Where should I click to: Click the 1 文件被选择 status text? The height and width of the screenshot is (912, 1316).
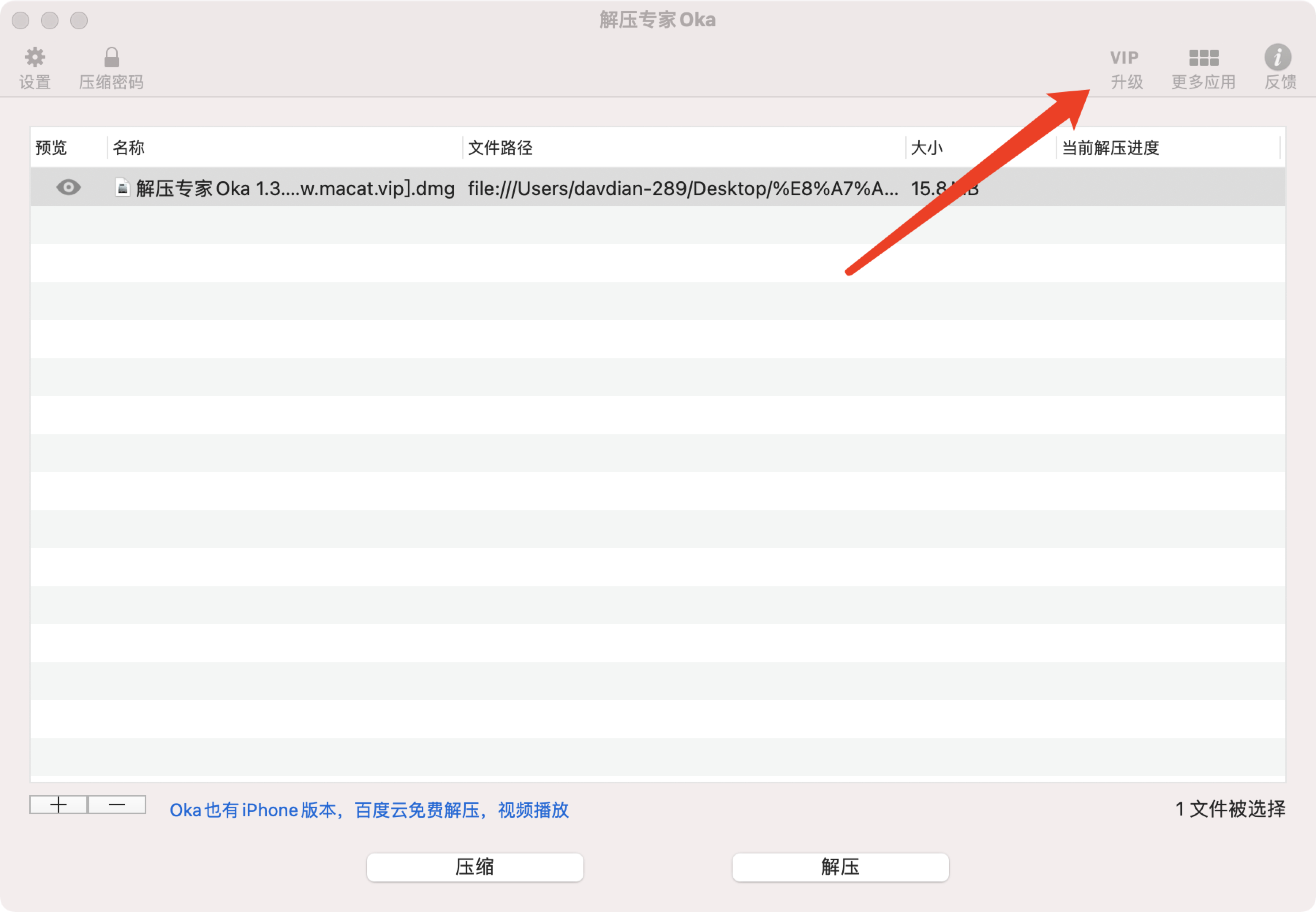[x=1230, y=809]
